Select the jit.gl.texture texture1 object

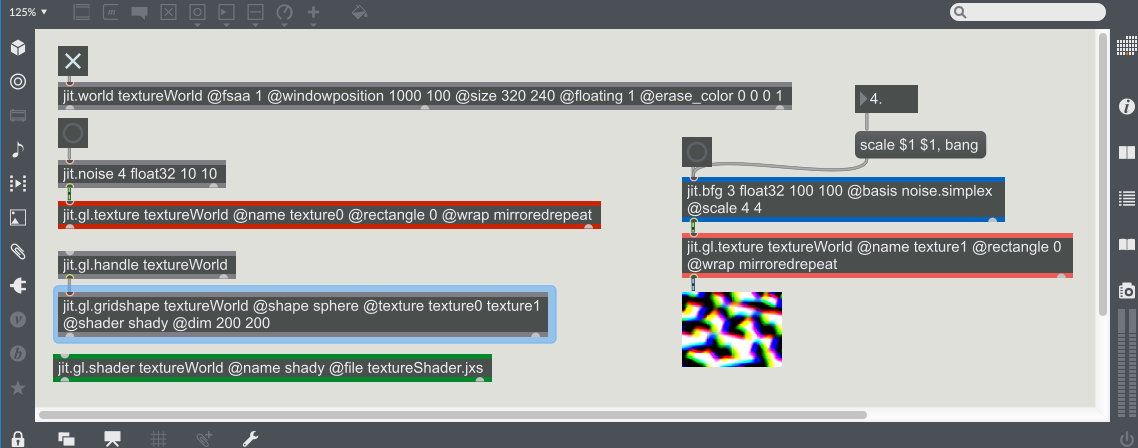coord(877,256)
